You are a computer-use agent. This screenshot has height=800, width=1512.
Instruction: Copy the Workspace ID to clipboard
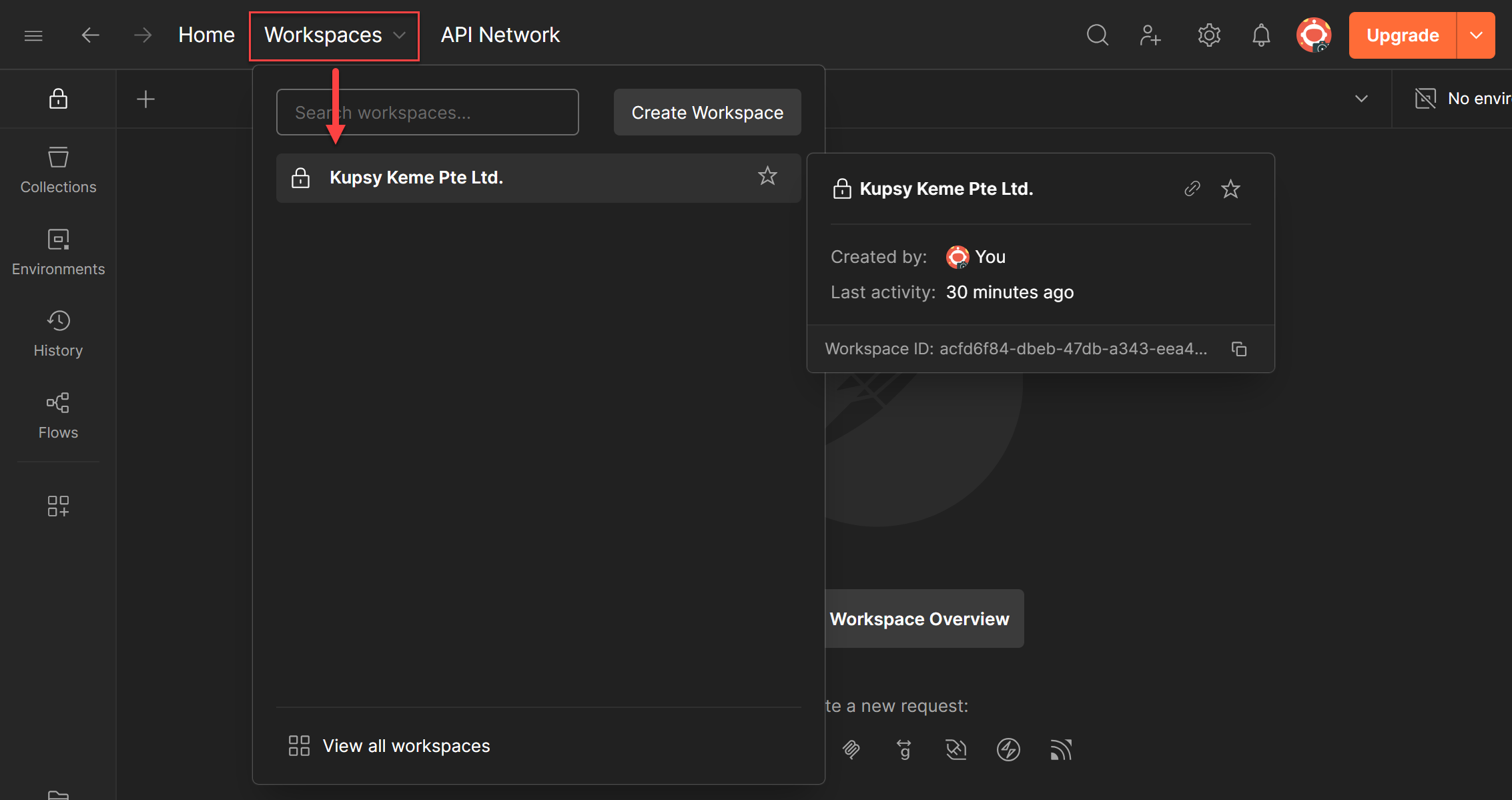coord(1239,349)
